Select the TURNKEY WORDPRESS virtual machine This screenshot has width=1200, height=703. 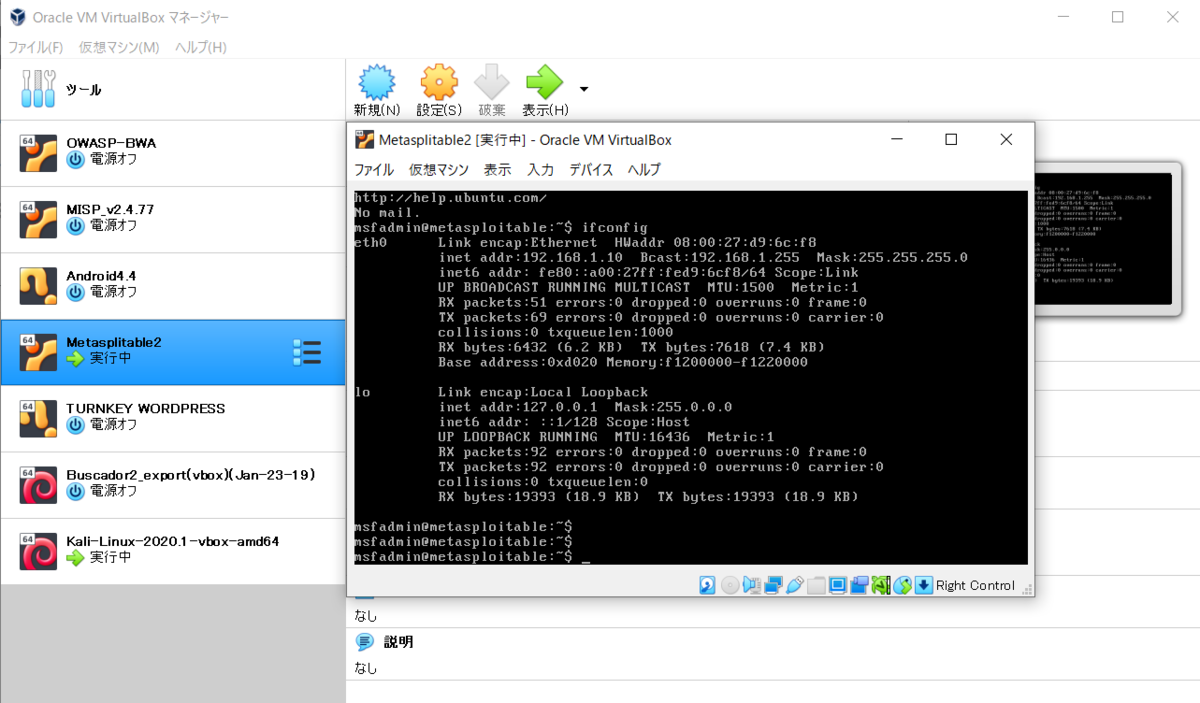pos(172,418)
